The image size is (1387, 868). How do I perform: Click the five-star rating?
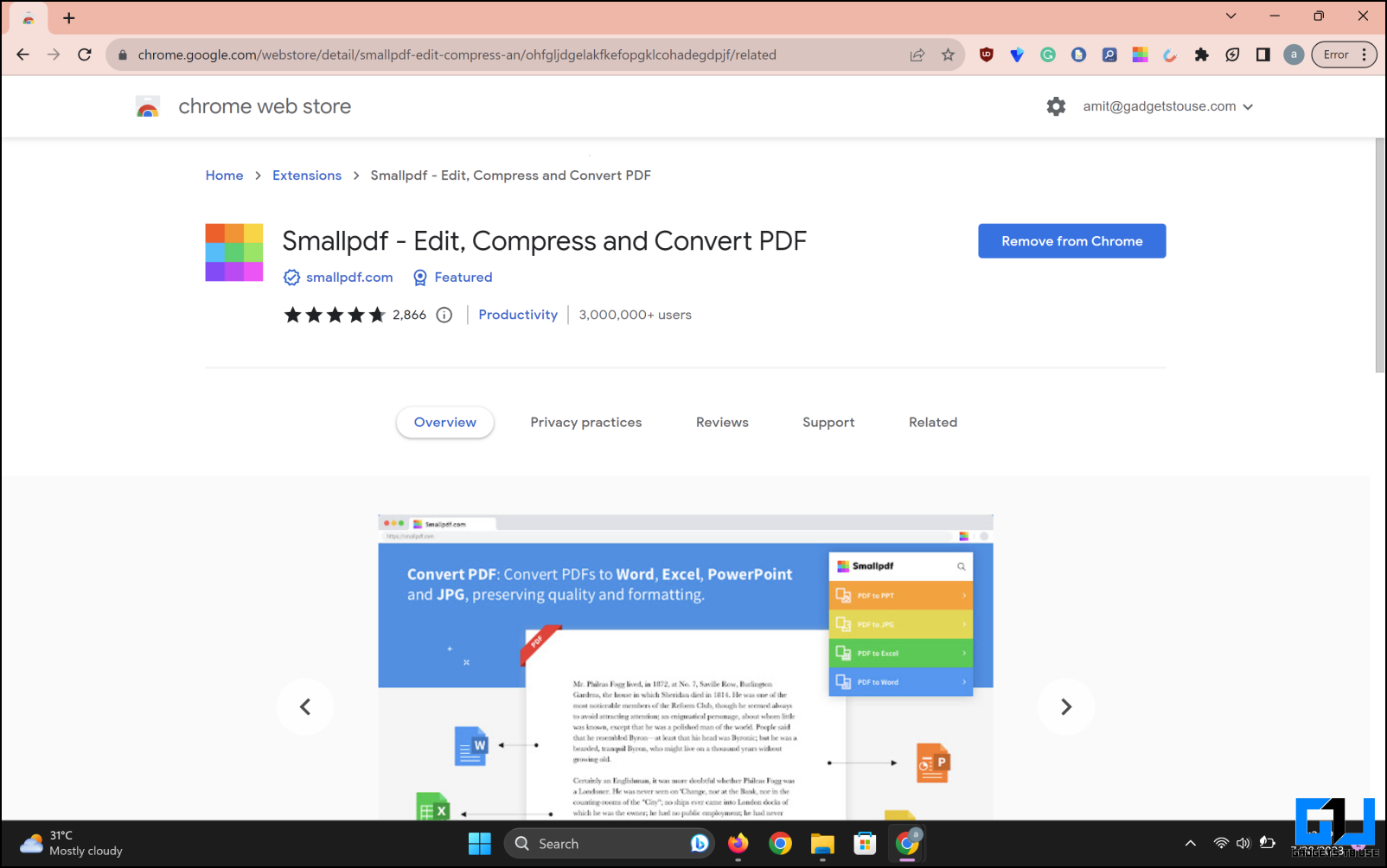335,315
